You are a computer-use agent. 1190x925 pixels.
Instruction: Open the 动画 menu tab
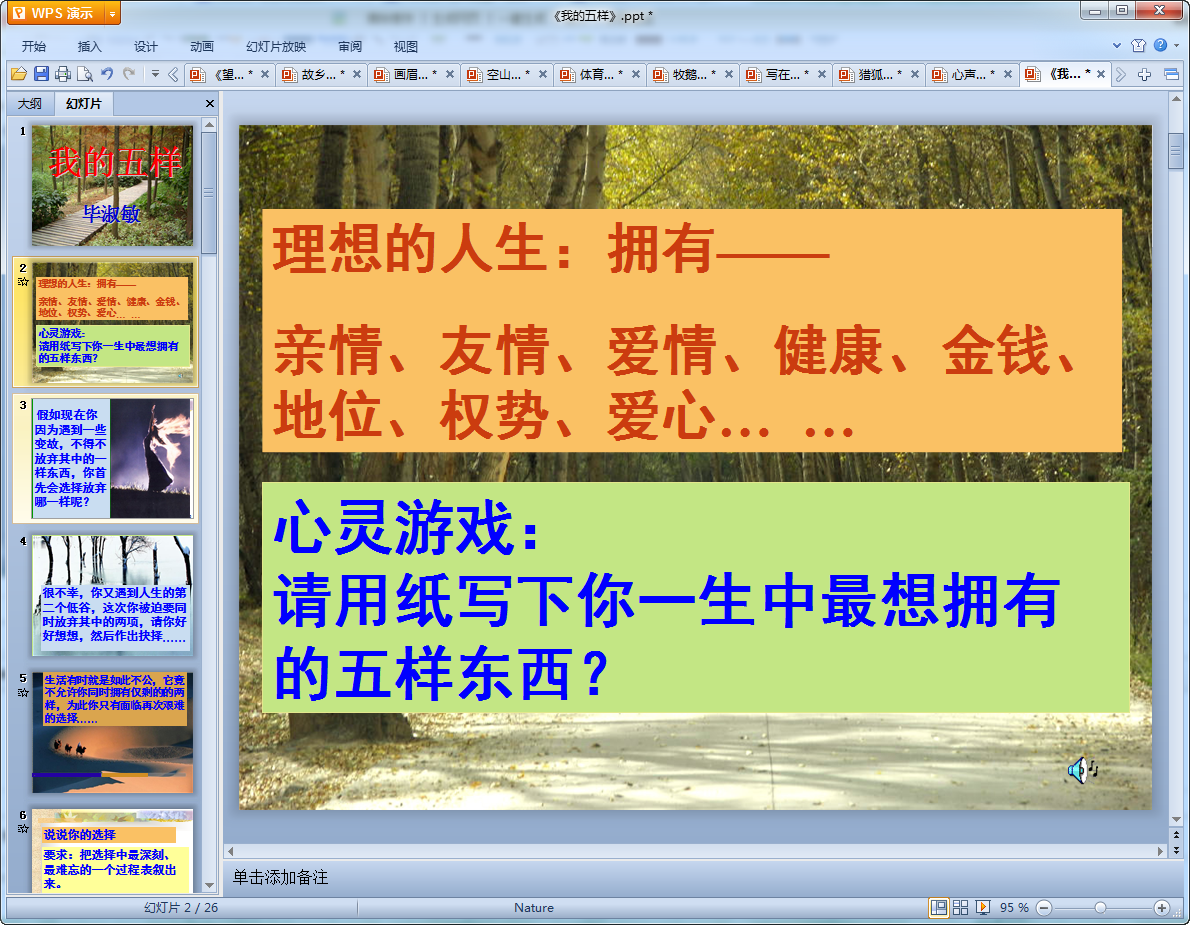(x=202, y=46)
